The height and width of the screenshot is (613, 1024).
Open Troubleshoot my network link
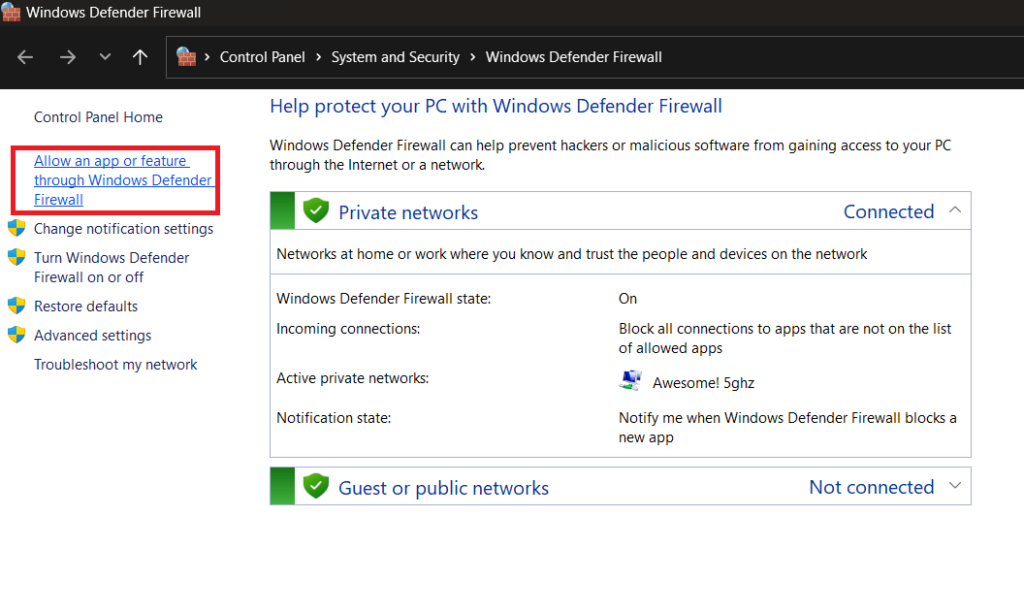point(115,364)
